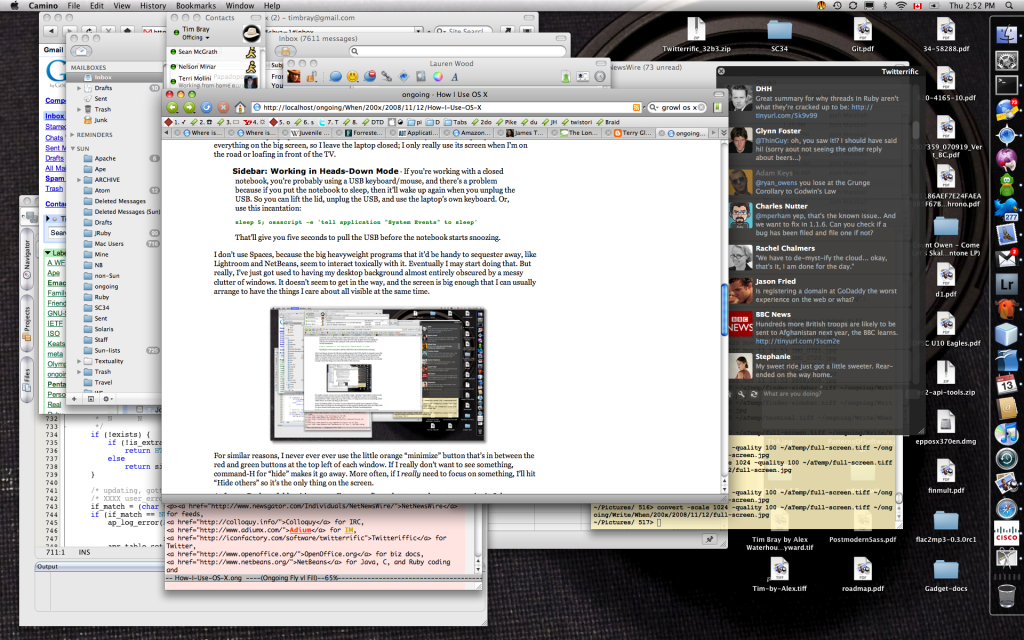Open the Trash in the Dock

pyautogui.click(x=1007, y=595)
